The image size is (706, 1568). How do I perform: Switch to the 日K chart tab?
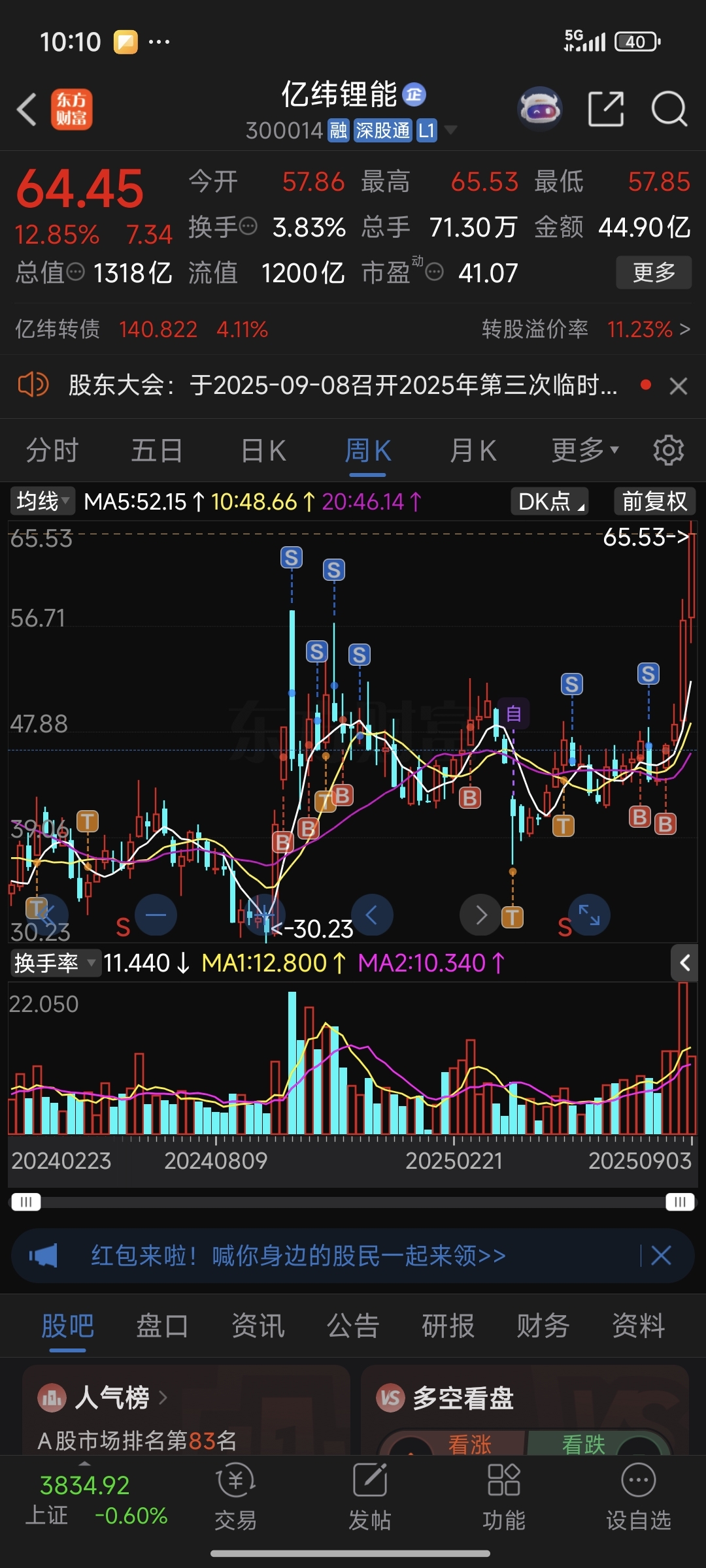point(263,450)
